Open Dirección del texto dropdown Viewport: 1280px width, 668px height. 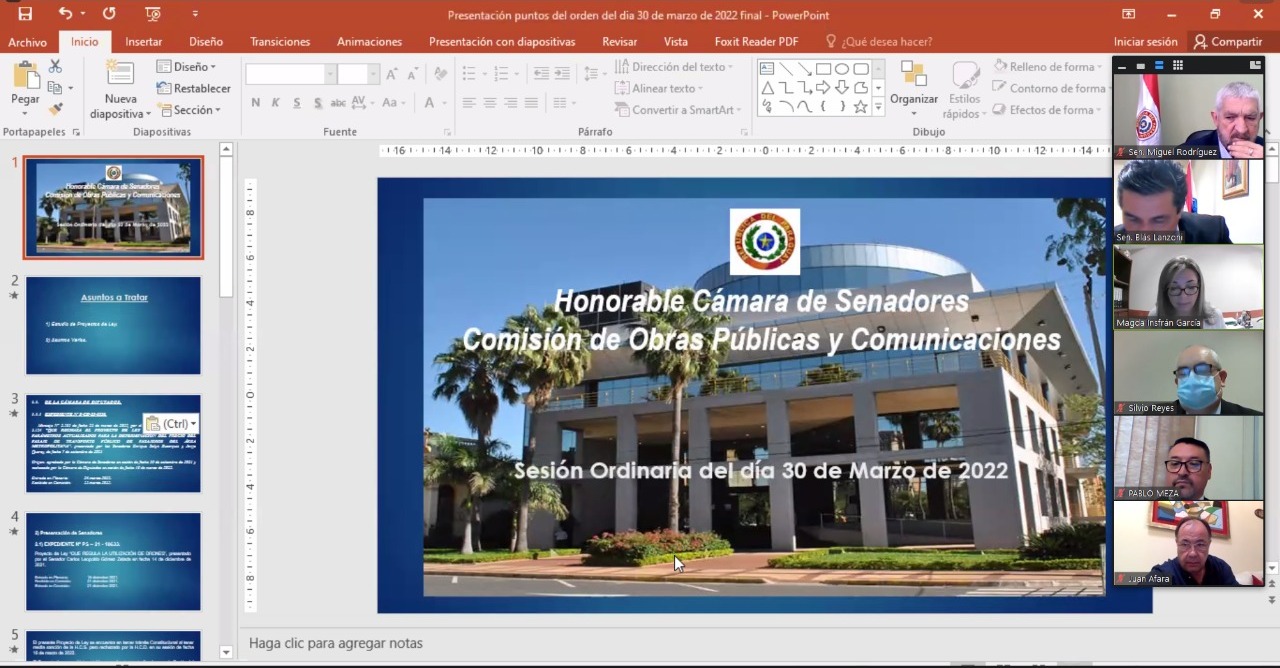pos(673,66)
